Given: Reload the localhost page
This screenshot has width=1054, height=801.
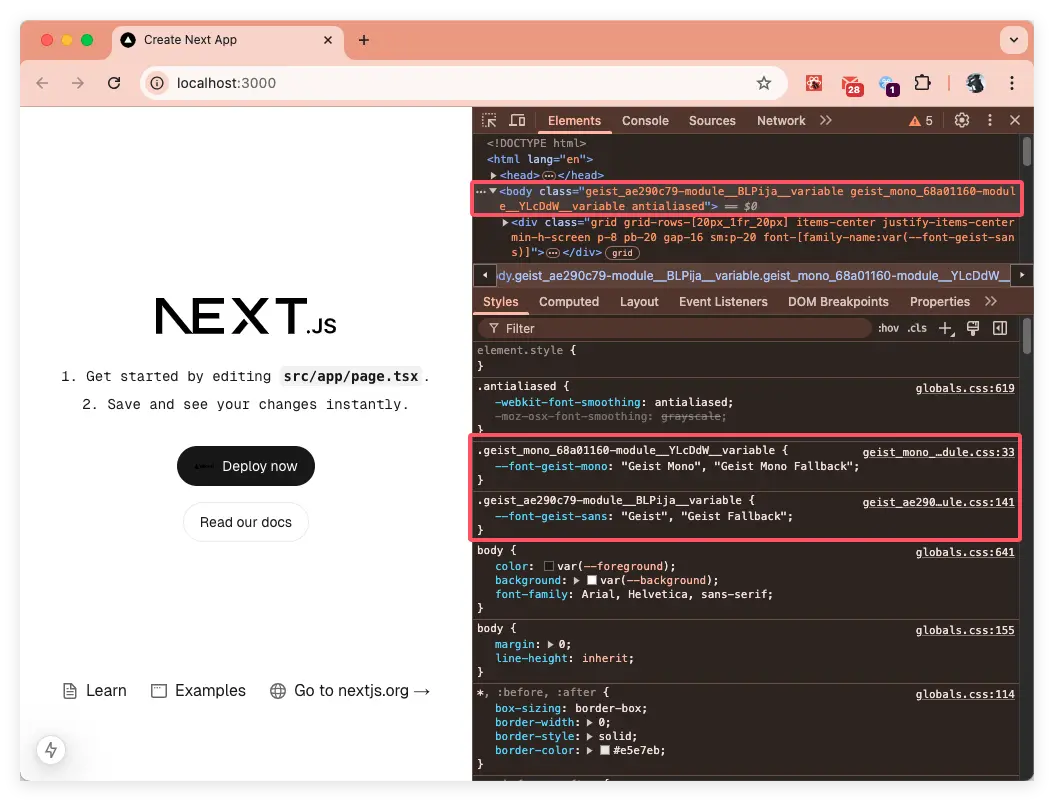Looking at the screenshot, I should click(114, 83).
